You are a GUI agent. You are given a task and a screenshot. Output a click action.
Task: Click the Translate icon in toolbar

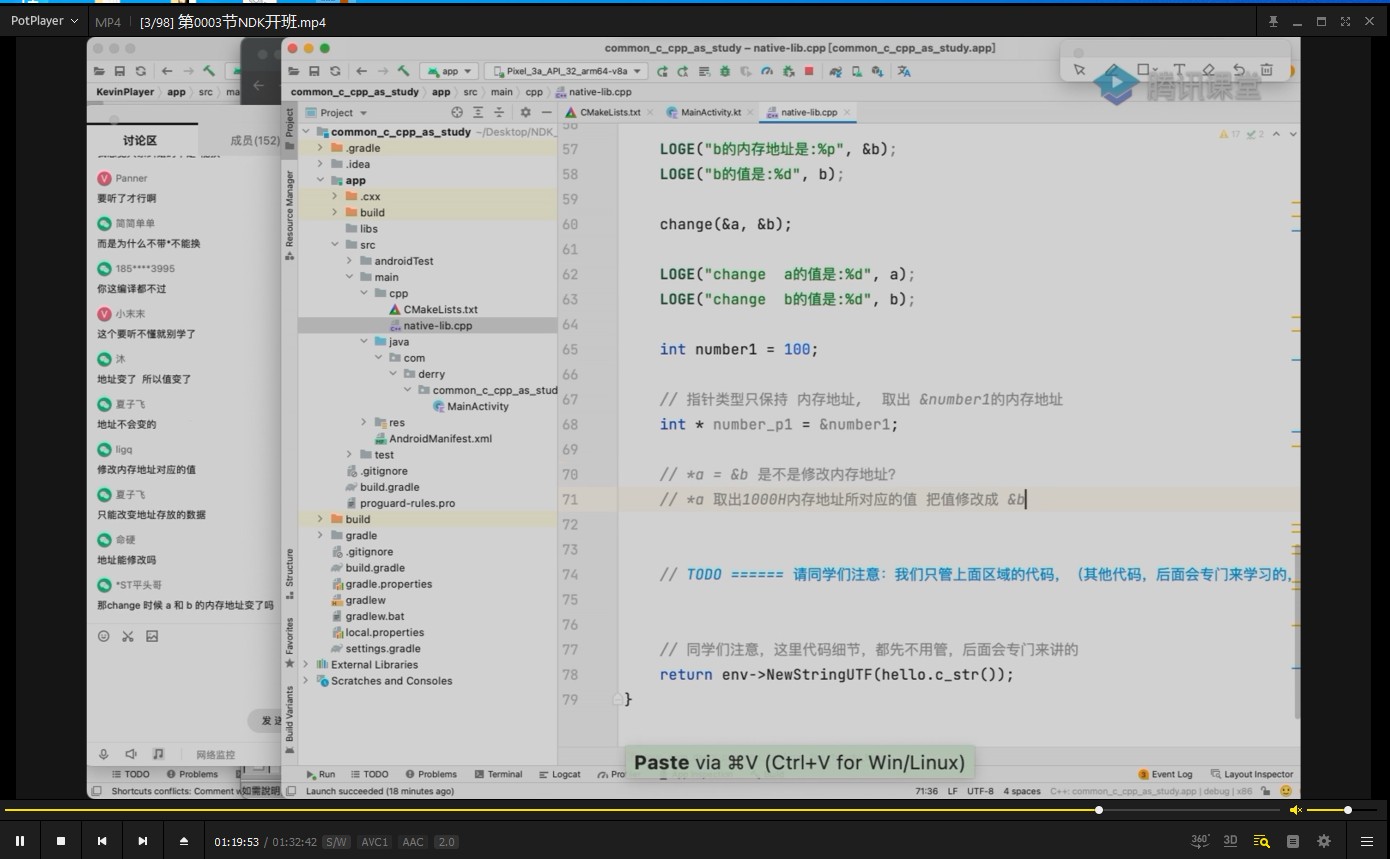[904, 71]
